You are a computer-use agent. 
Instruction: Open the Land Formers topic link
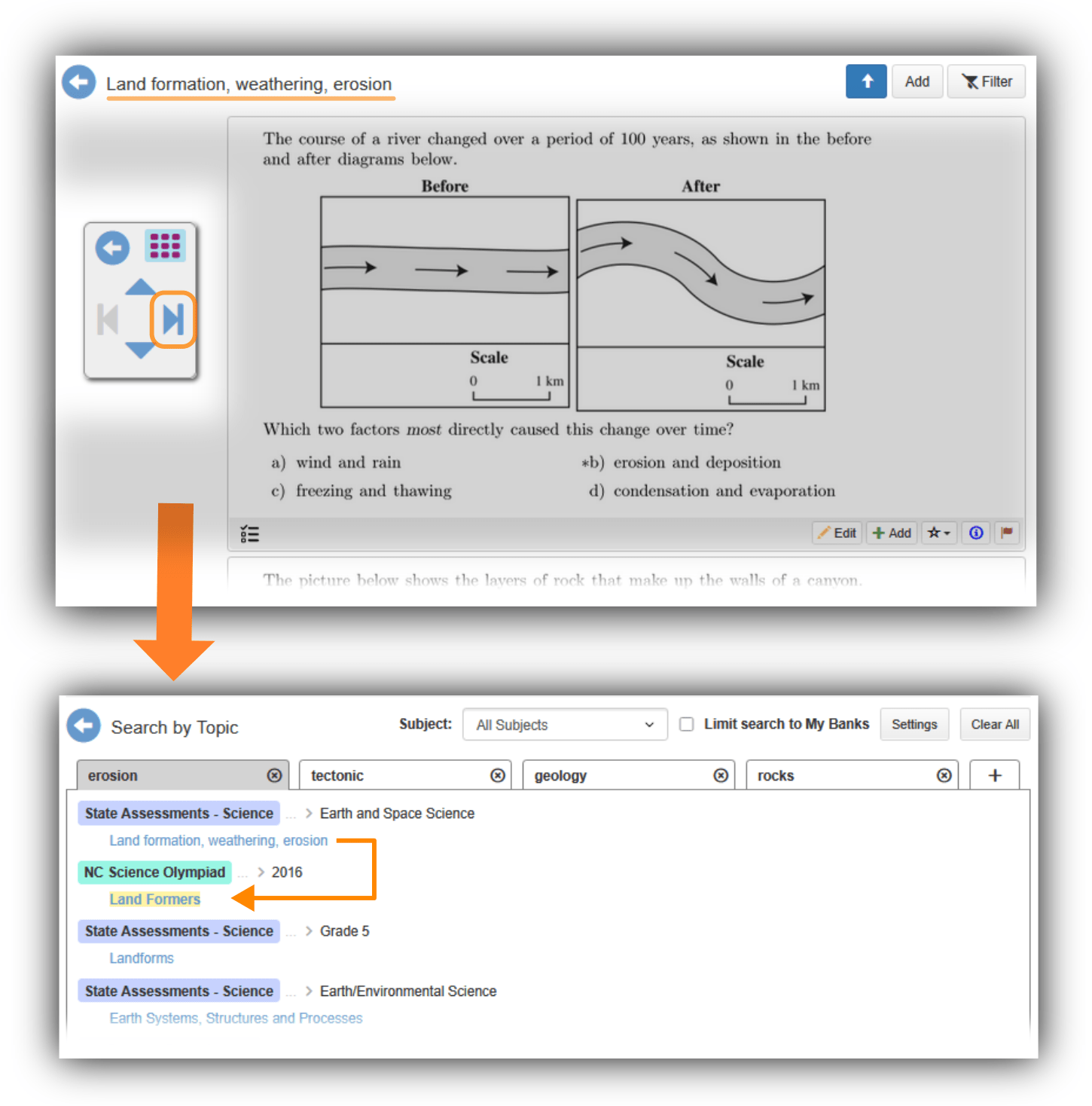tap(154, 899)
